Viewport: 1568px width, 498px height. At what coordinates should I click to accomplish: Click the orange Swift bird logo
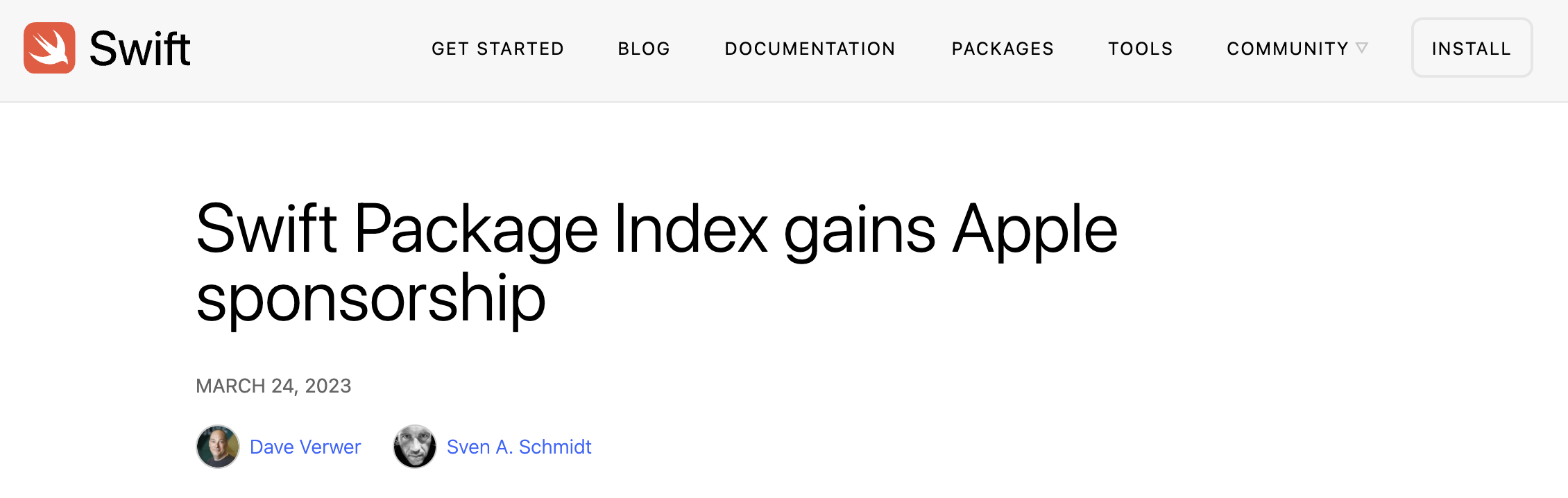pos(49,48)
